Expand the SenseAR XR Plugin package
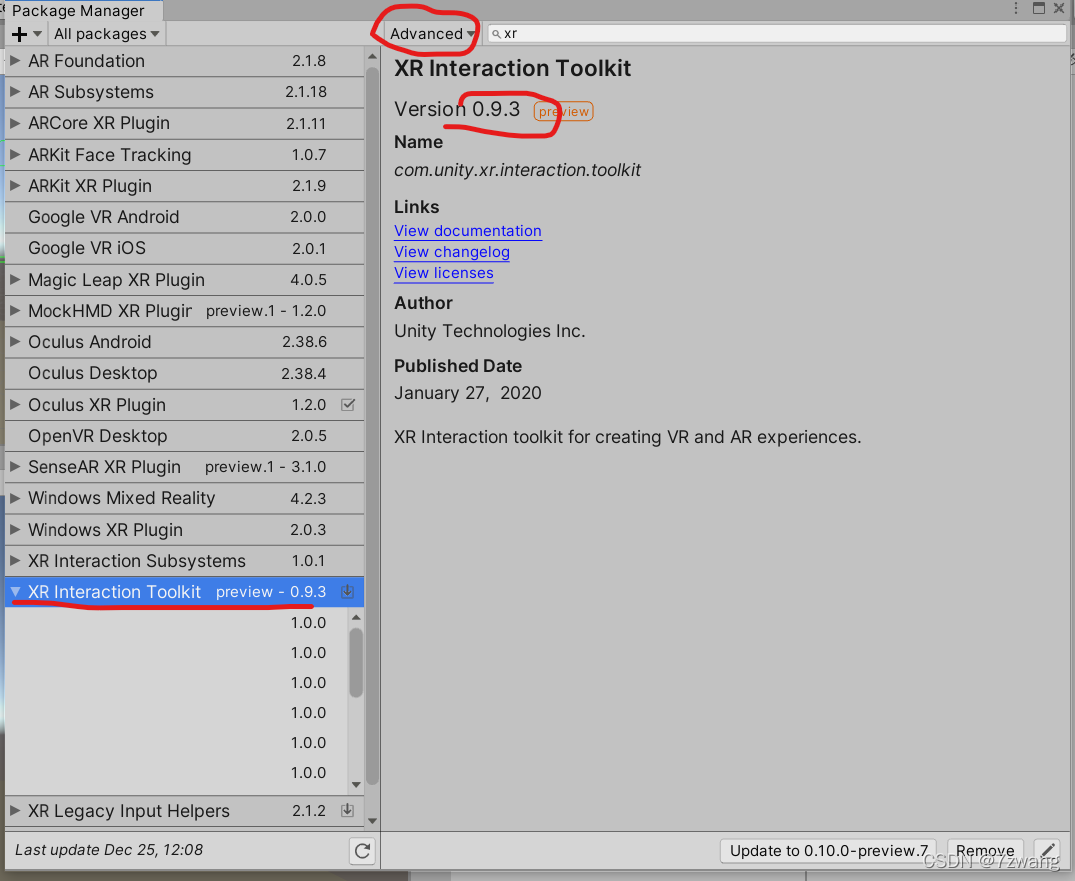Viewport: 1075px width, 881px height. (x=14, y=466)
